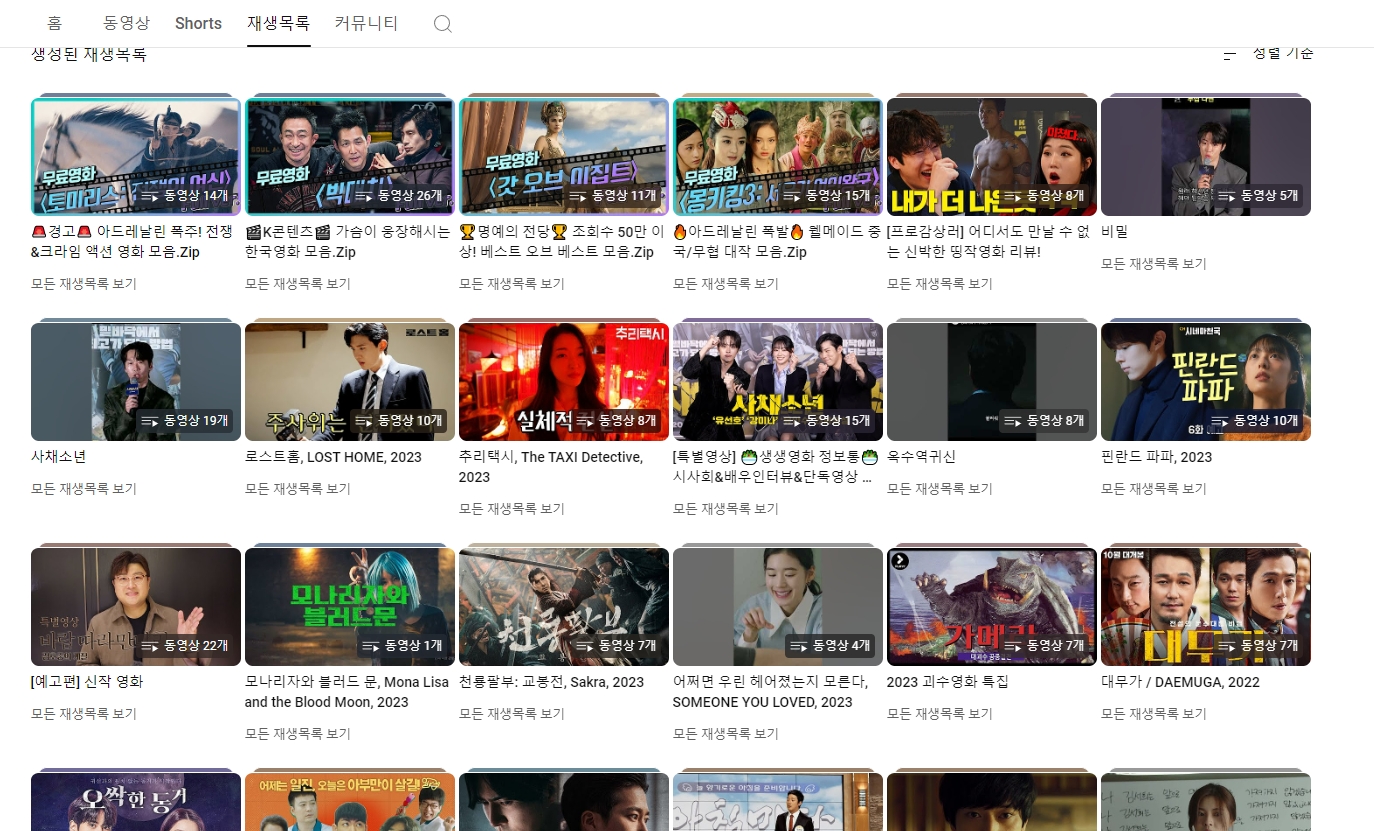
Task: Click 모든 재생목록 보기 under 옥수역귀신
Action: 940,489
